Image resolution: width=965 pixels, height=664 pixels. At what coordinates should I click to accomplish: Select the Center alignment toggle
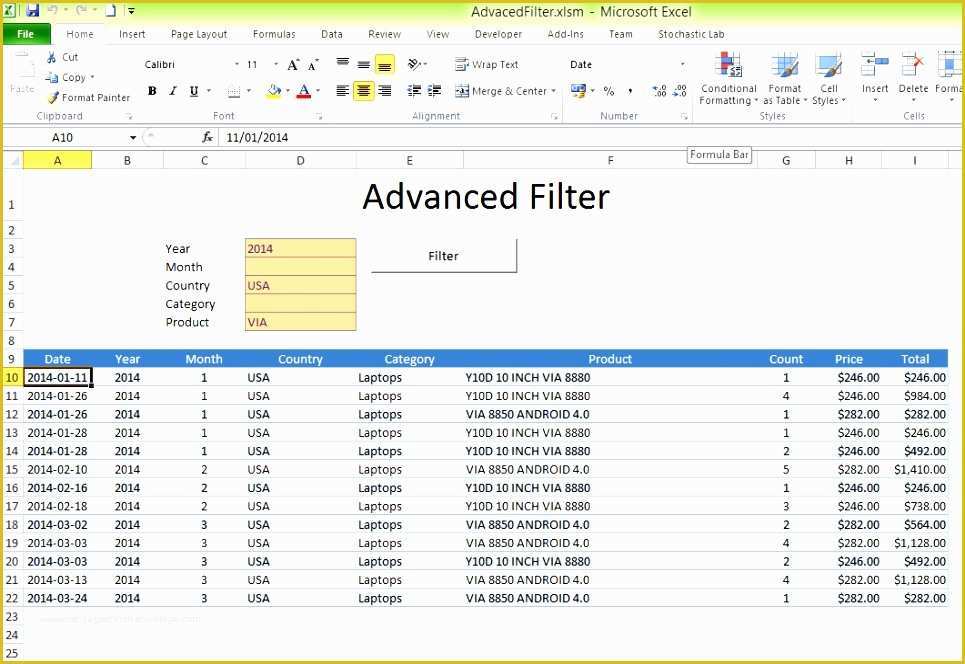point(362,90)
